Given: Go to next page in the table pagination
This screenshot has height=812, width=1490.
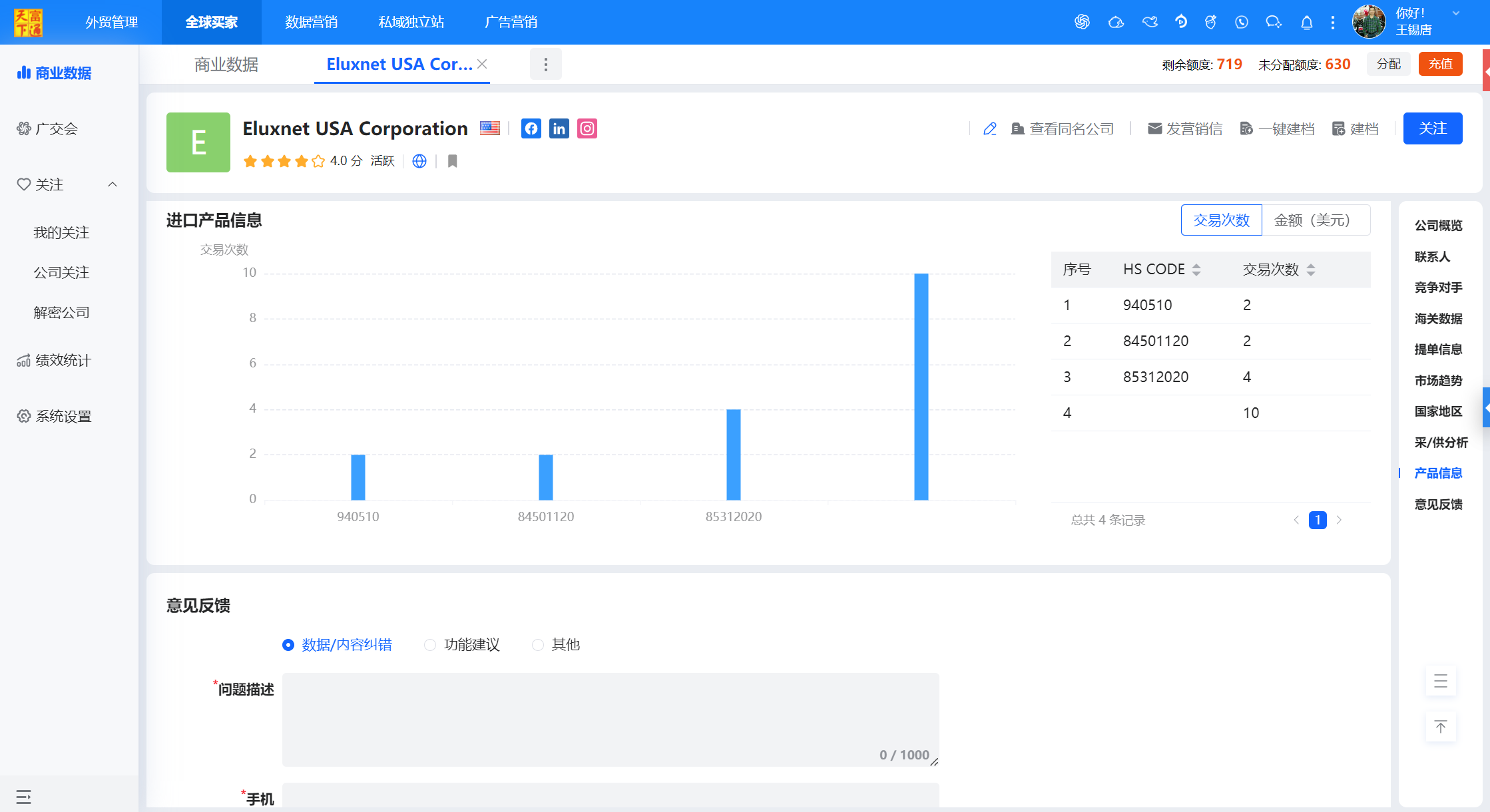Looking at the screenshot, I should pos(1339,520).
